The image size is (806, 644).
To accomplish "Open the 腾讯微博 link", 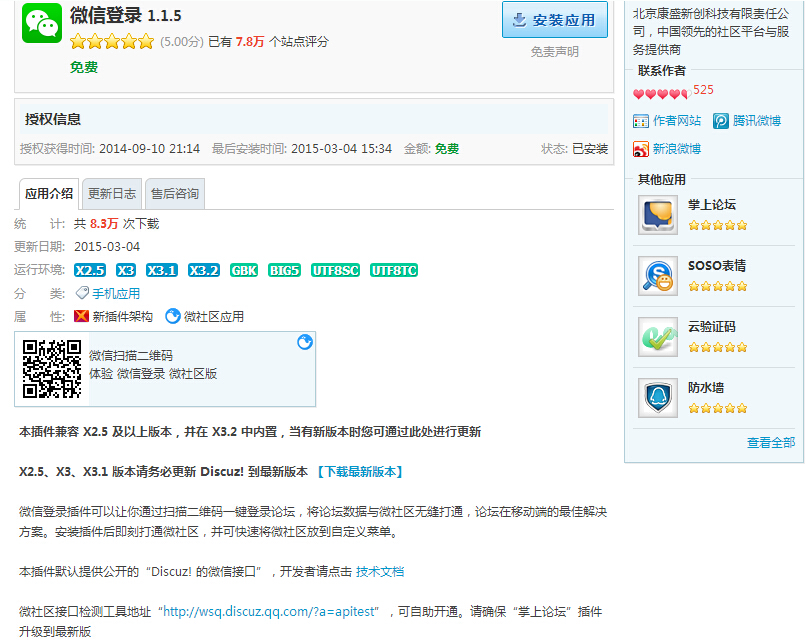I will point(757,121).
